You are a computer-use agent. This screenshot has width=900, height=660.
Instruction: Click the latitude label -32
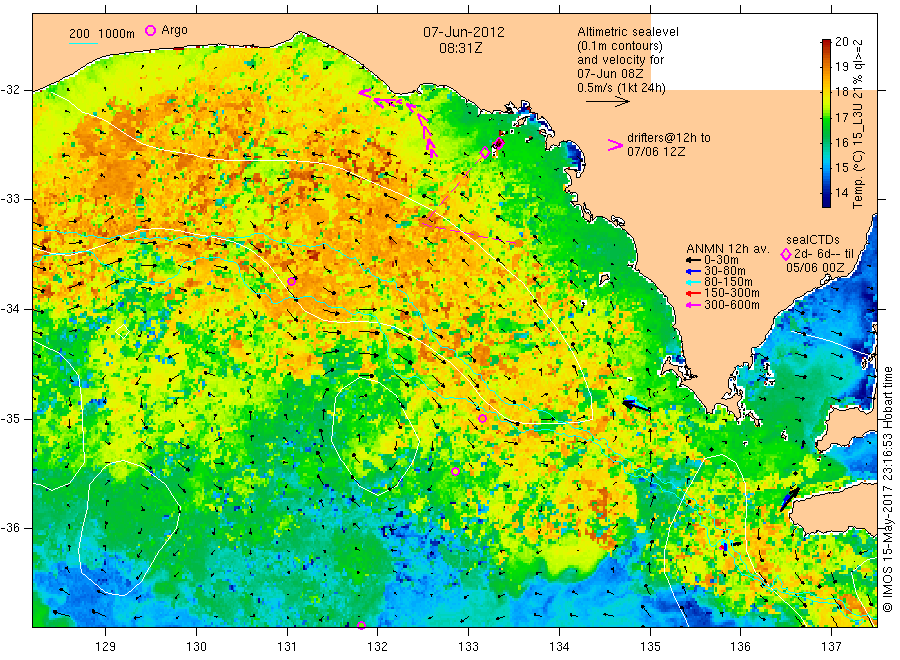point(10,90)
